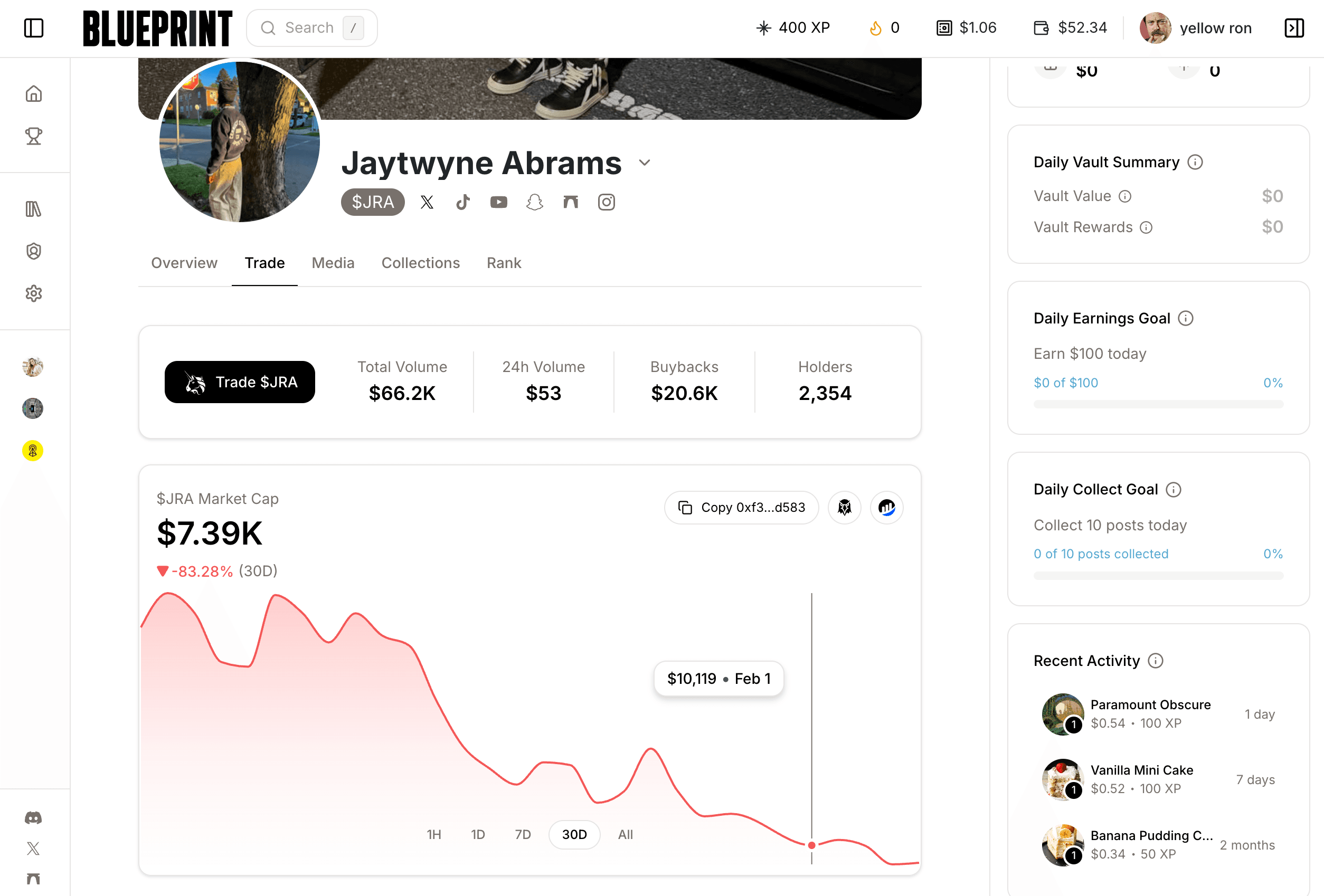Toggle the left sidebar panel icon
Screen dimensions: 1324x896
pyautogui.click(x=34, y=28)
